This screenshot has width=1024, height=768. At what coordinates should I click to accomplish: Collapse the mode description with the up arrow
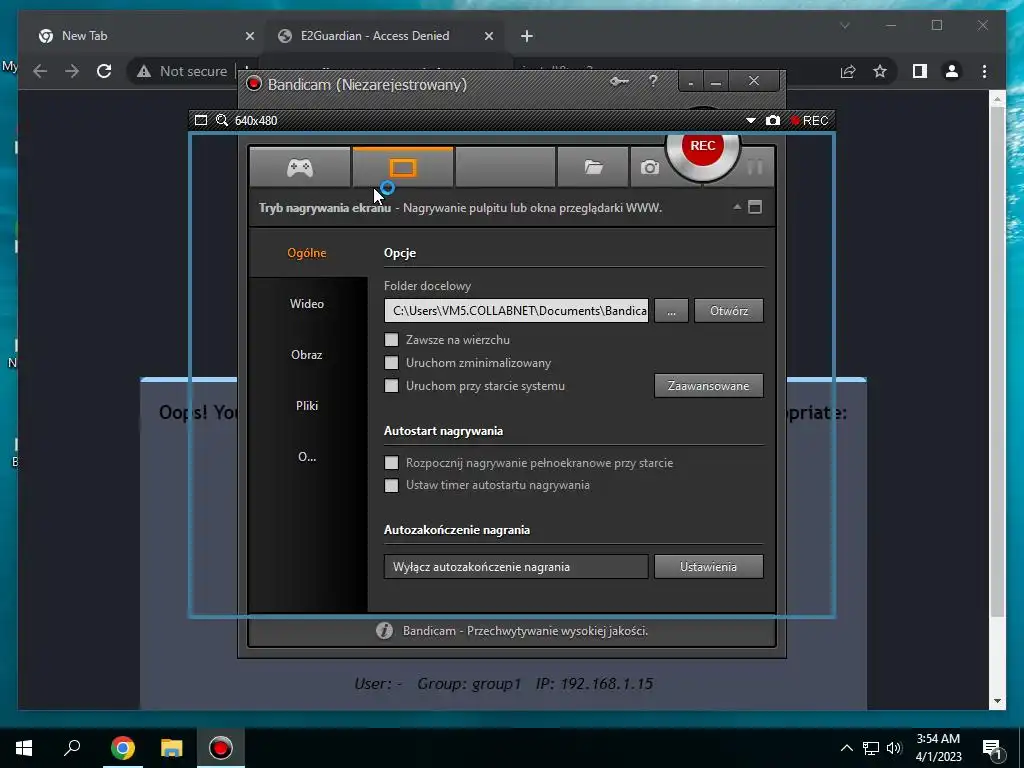(x=737, y=207)
